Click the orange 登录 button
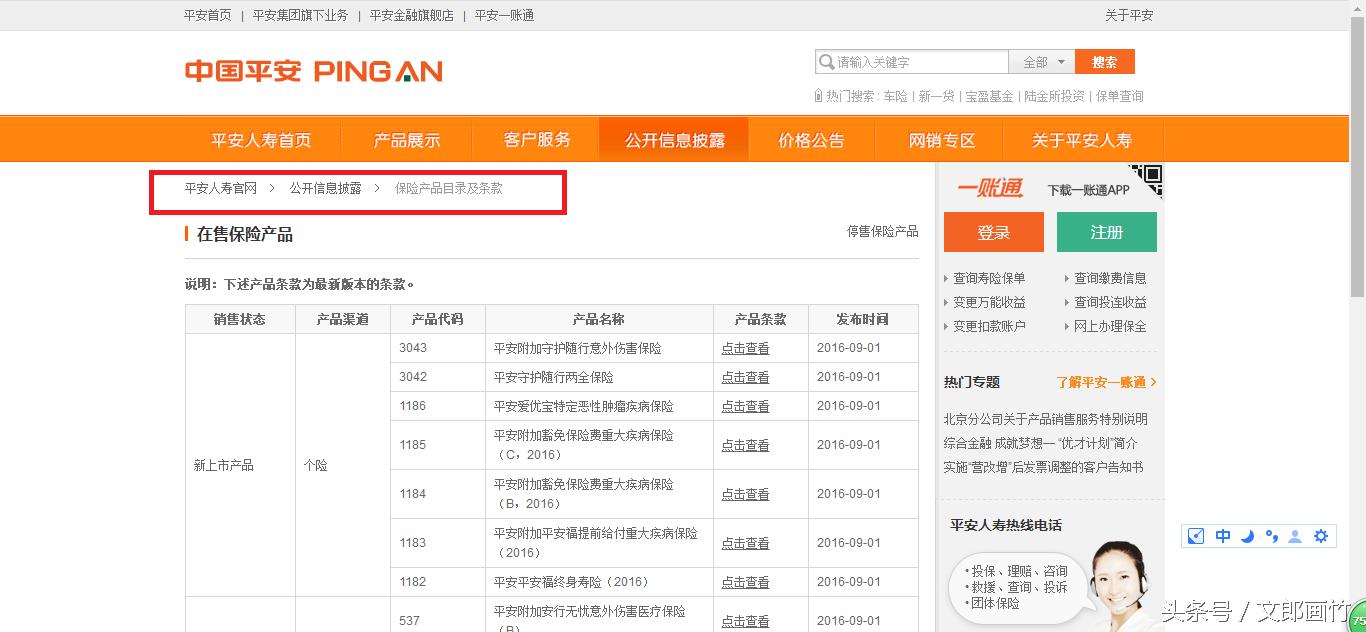The image size is (1366, 632). pyautogui.click(x=994, y=232)
